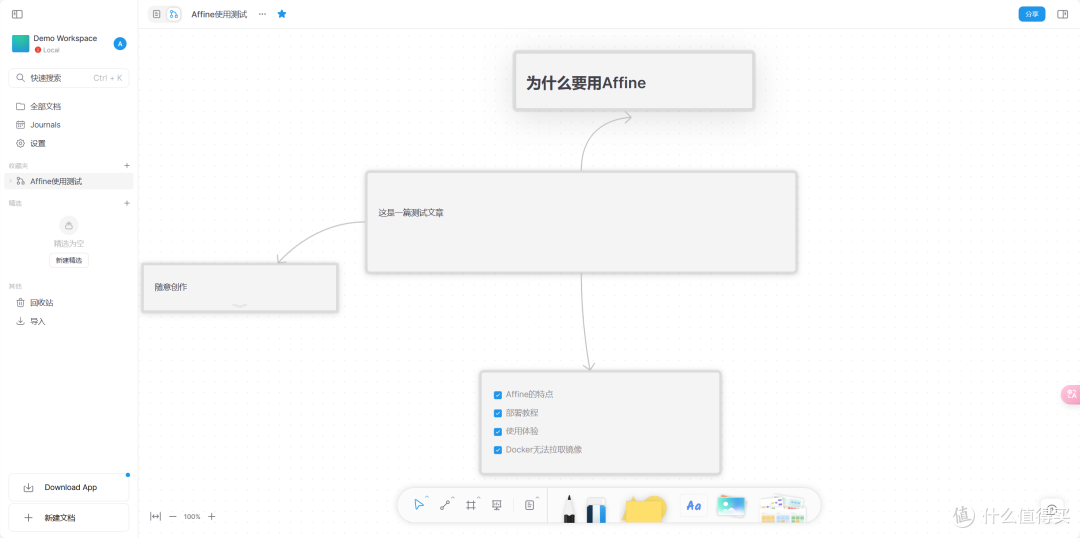Expand the 随意创作 note collapse handle
The image size is (1080, 538).
(240, 304)
